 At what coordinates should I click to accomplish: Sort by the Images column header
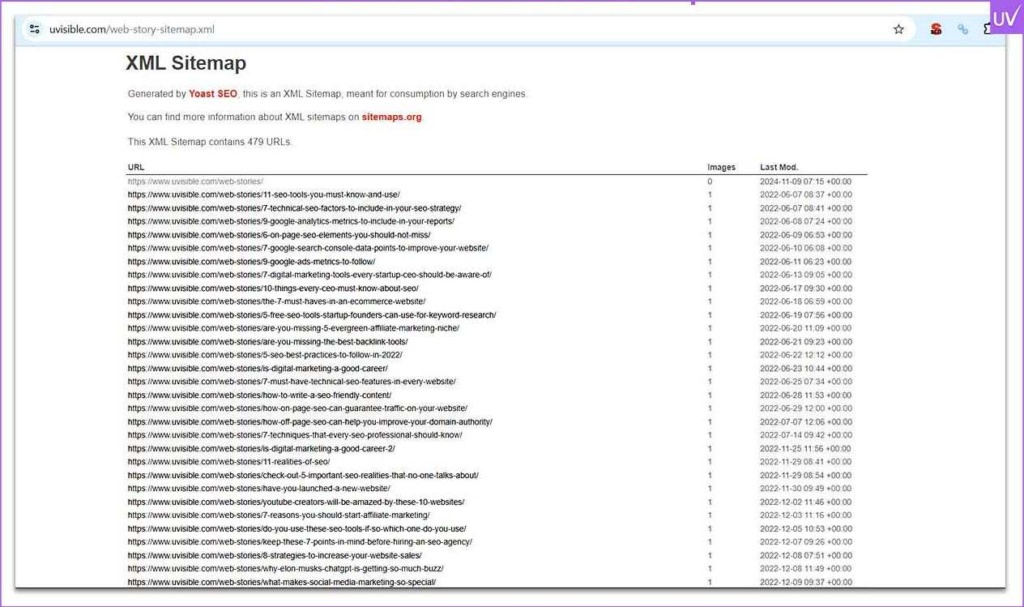[721, 167]
